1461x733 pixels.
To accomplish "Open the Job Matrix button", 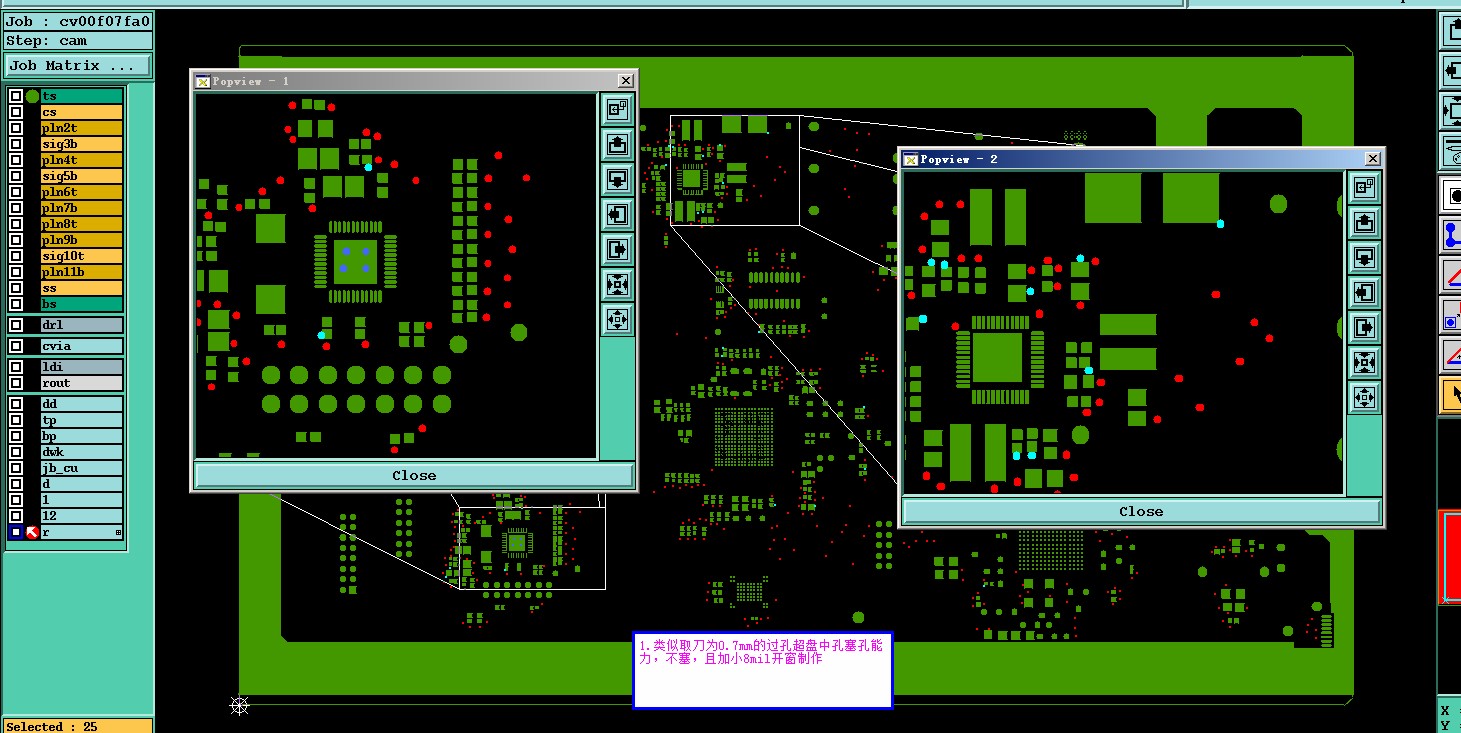I will (78, 66).
